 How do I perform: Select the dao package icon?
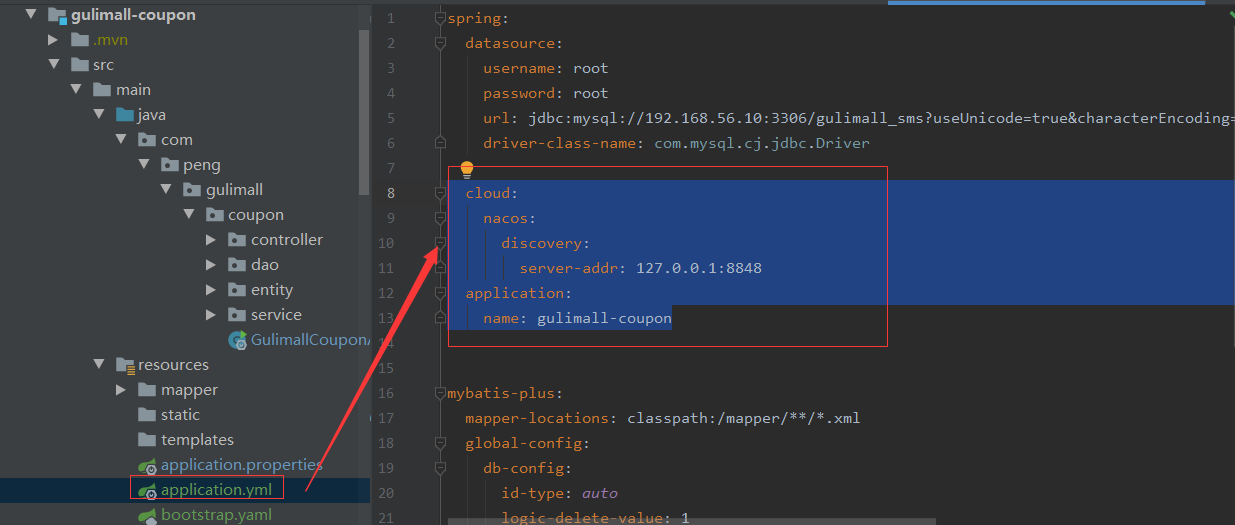(x=236, y=265)
